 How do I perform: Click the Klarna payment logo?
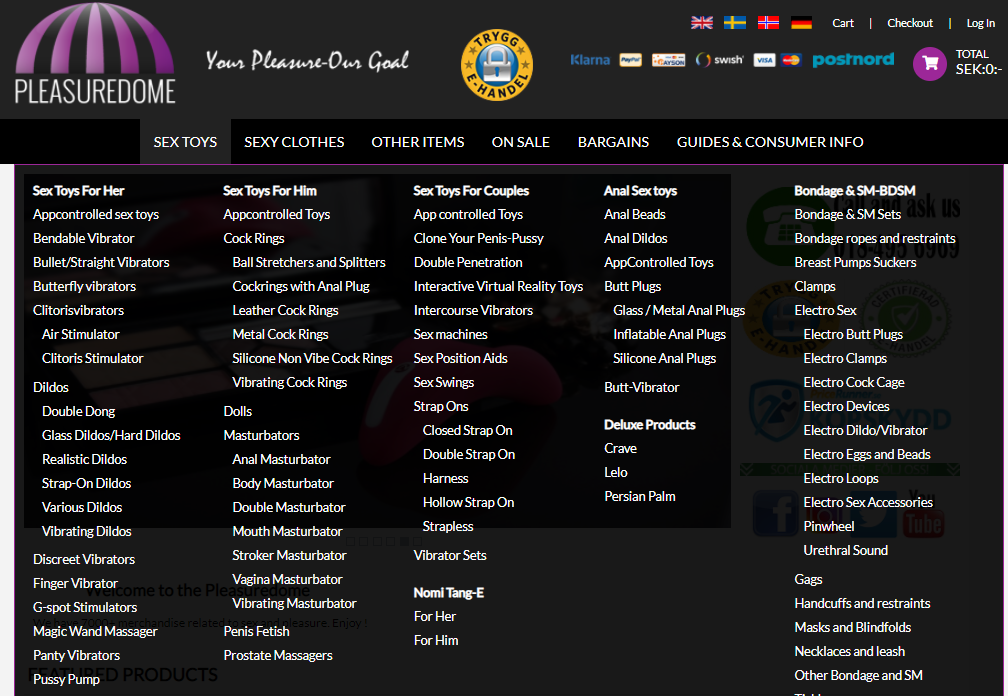point(590,60)
